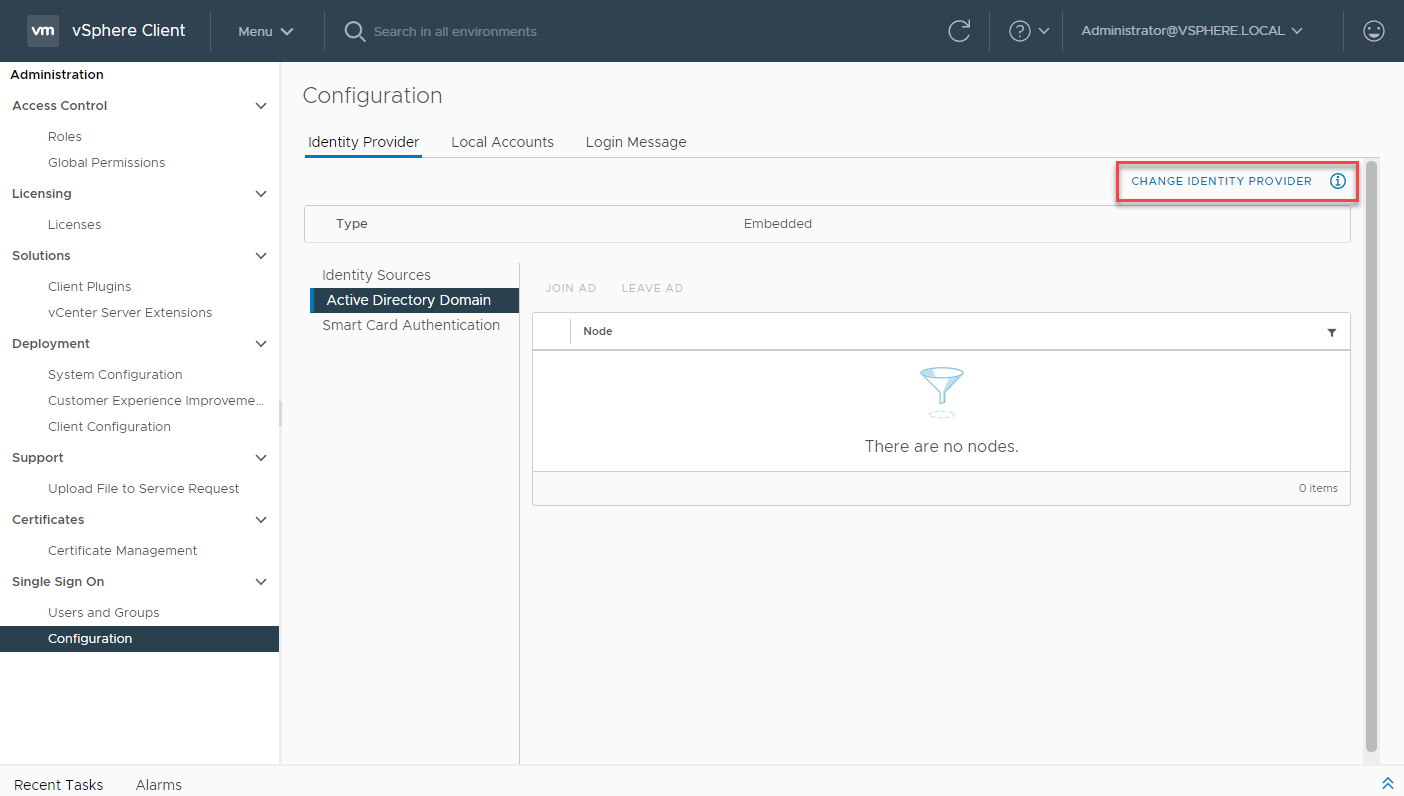Open the Node column filter icon
Viewport: 1404px width, 796px height.
1332,332
